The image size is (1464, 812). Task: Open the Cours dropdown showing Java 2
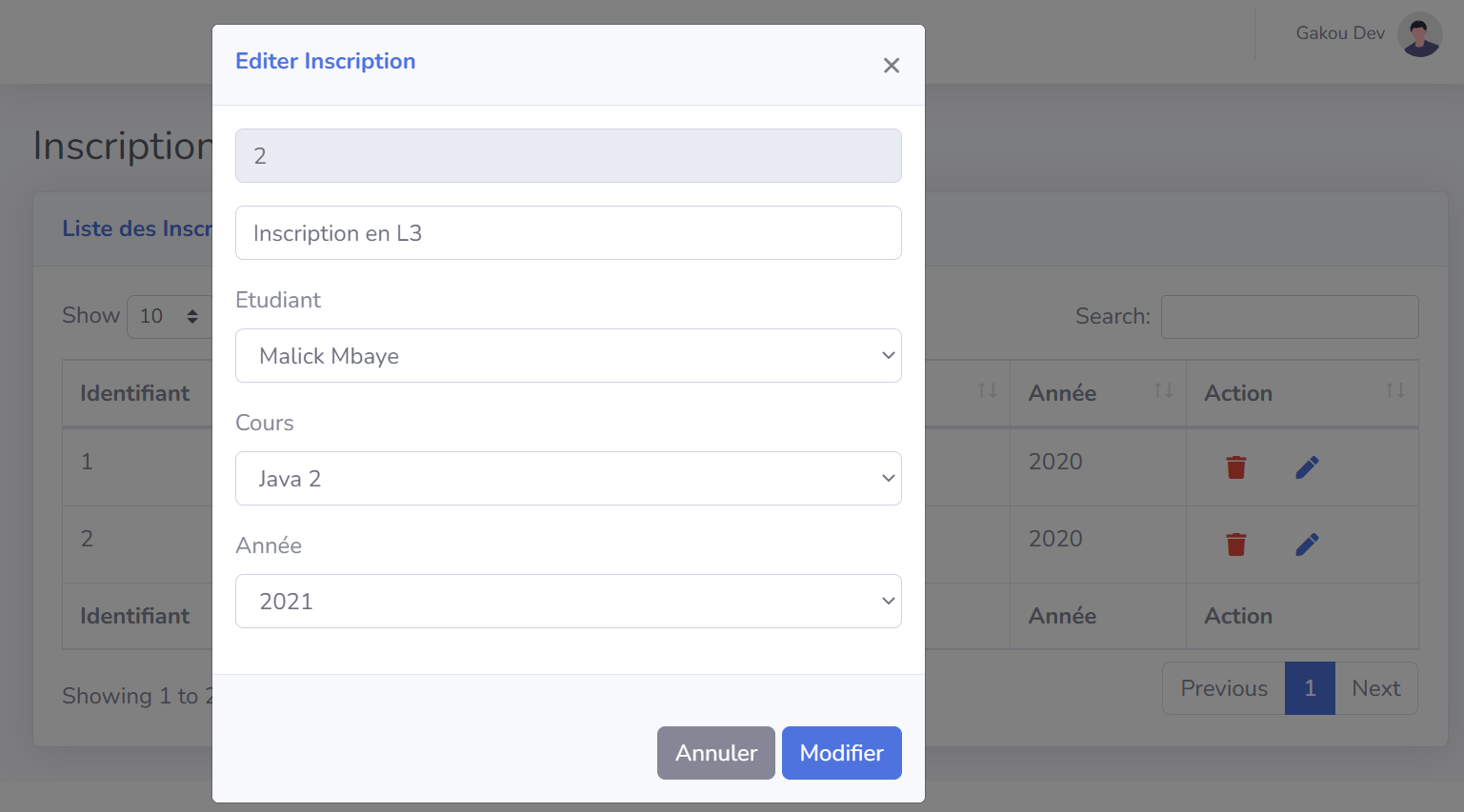pos(568,478)
